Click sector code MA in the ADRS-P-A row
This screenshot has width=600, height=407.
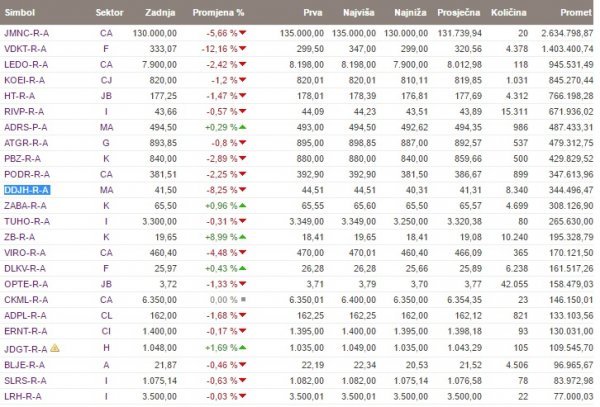106,127
